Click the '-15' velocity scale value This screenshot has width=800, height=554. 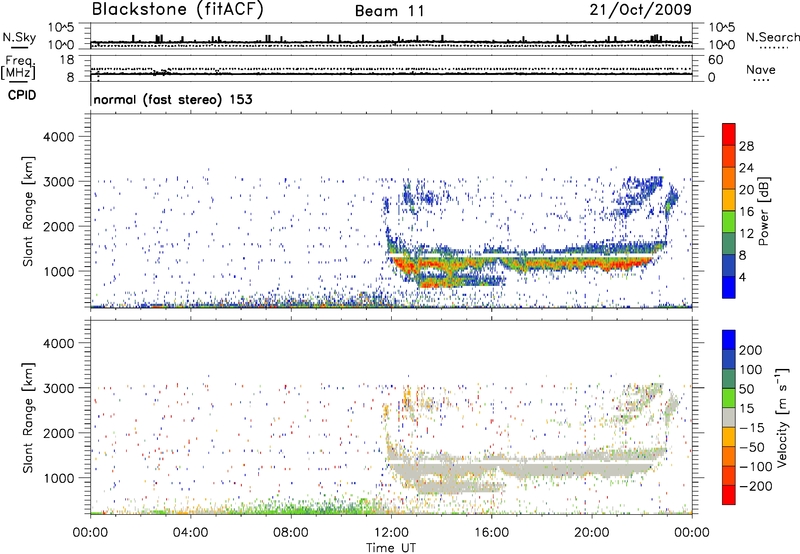pyautogui.click(x=752, y=428)
